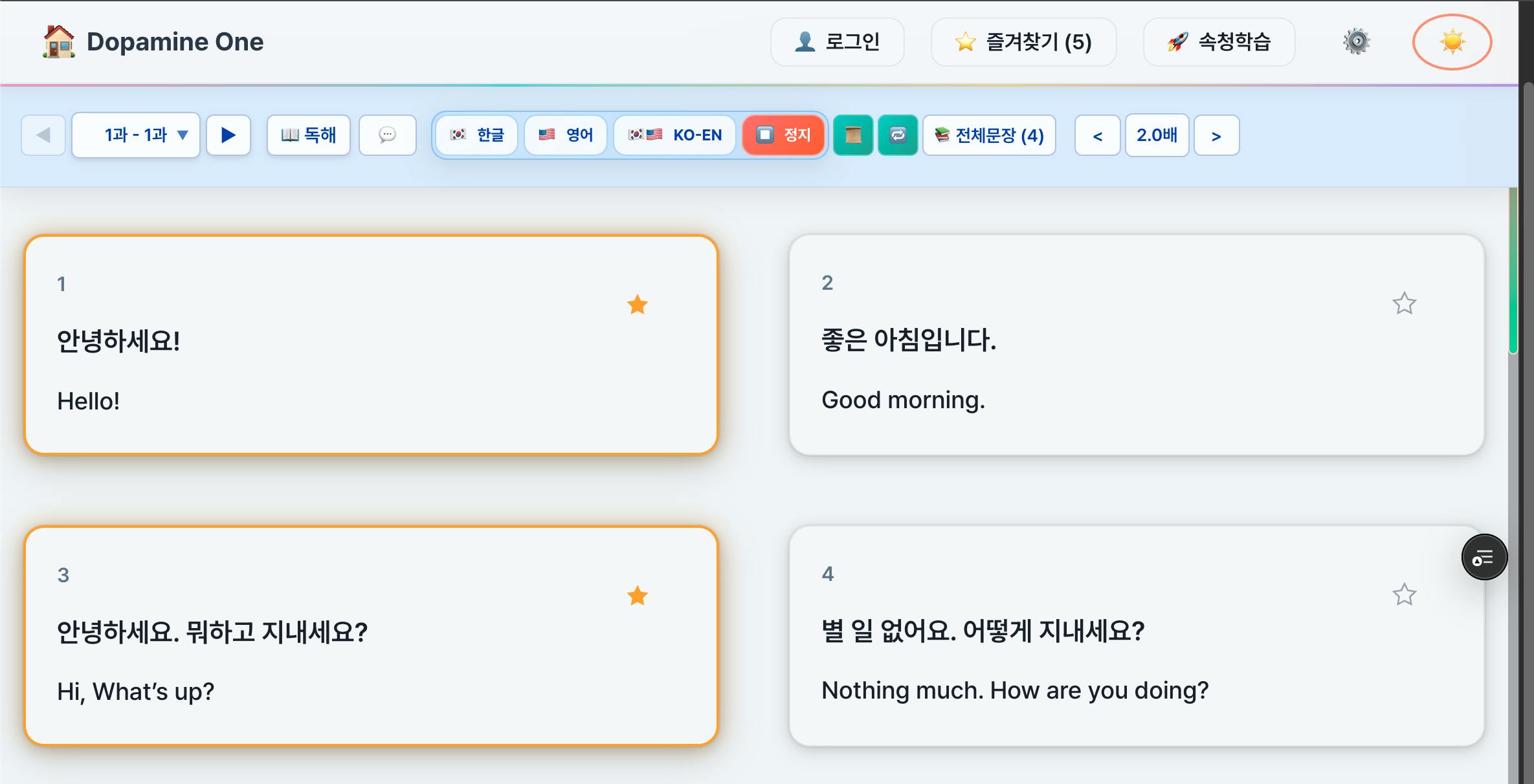Click the text 별 일 없어요. 어떻게 지내세요?

[983, 631]
